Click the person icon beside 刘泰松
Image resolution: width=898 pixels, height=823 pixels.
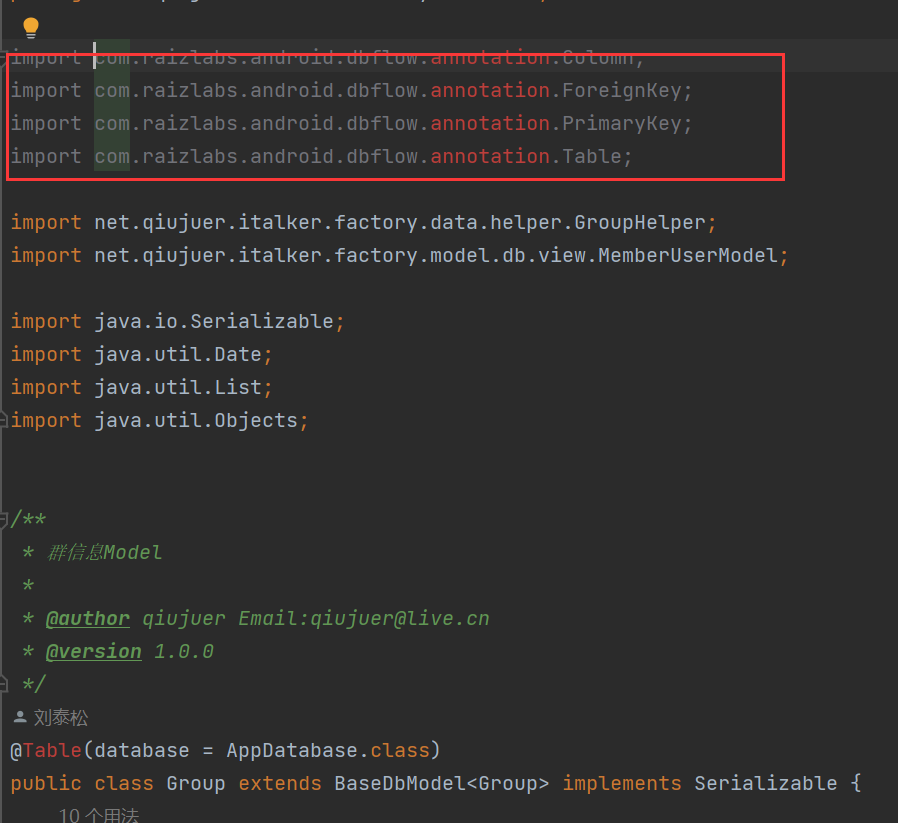click(20, 717)
